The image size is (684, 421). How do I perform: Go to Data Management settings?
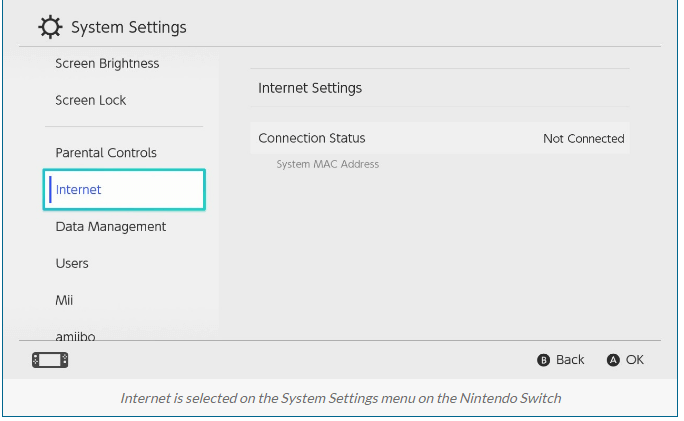pos(111,227)
